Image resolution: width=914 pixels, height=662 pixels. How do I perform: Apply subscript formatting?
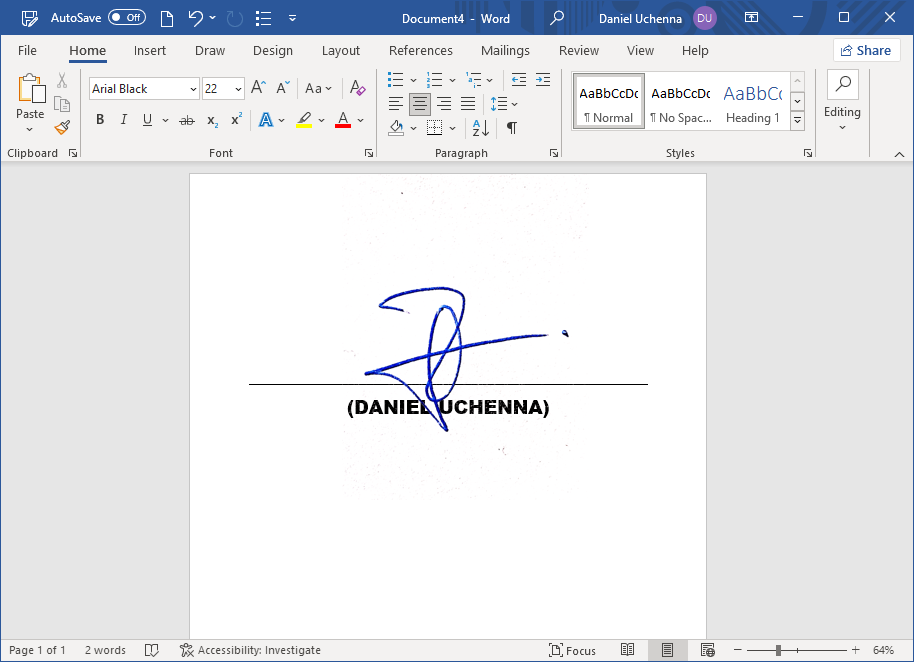[x=210, y=120]
